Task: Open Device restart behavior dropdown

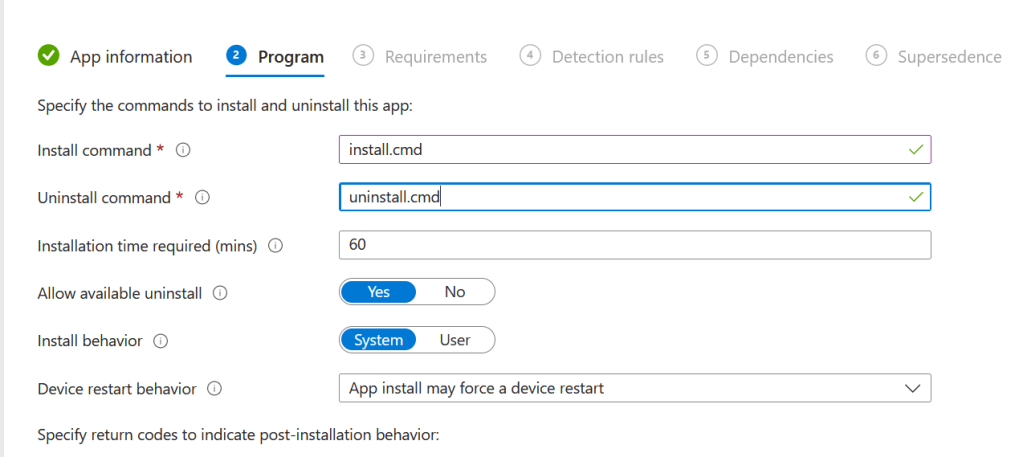Action: [x=635, y=388]
